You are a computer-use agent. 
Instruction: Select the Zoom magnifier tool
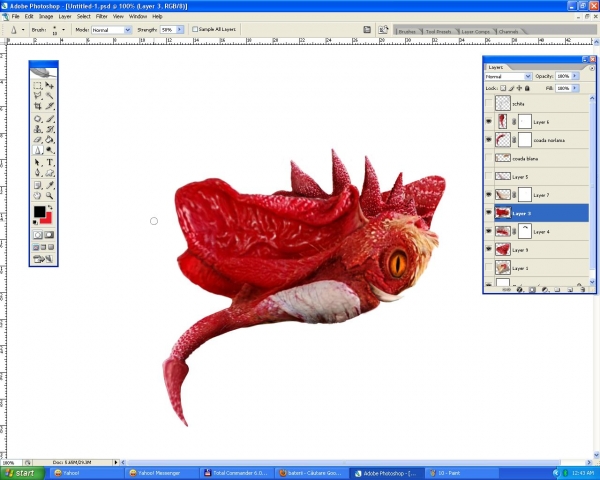(x=49, y=196)
